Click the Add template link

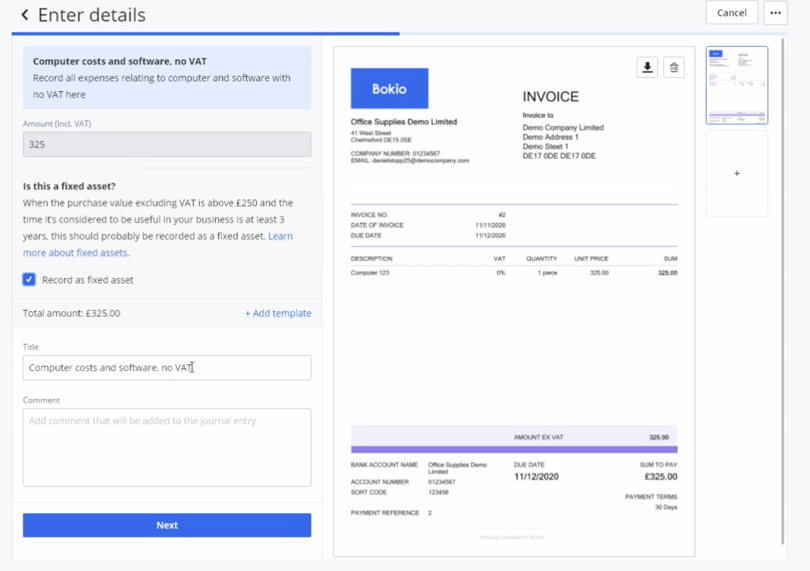click(278, 313)
